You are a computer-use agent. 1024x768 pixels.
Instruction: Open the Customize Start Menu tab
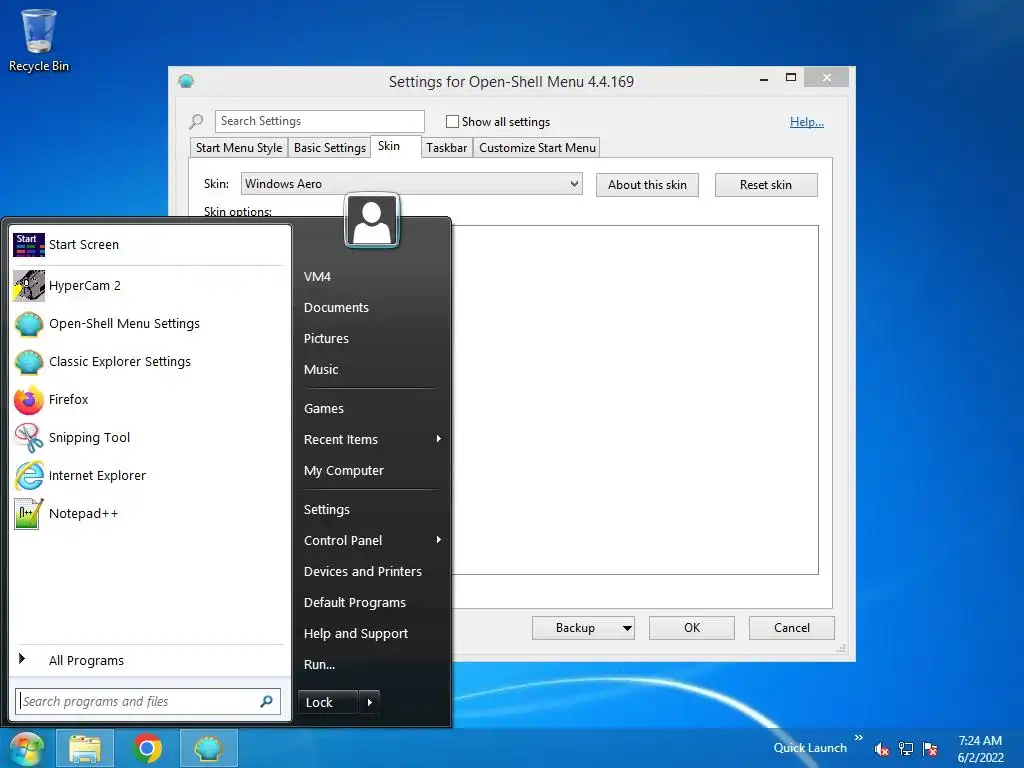[537, 148]
